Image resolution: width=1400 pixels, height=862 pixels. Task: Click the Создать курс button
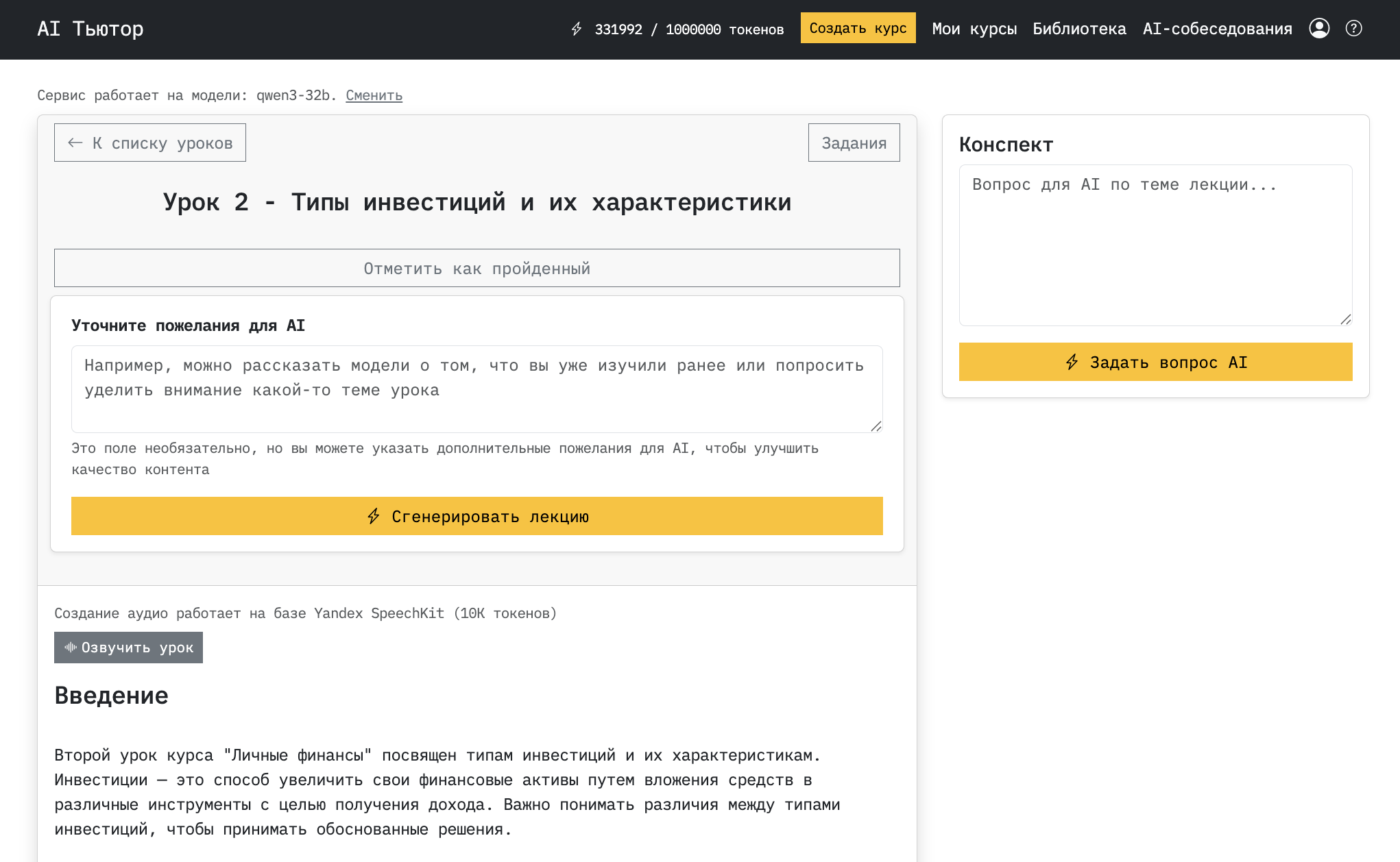tap(858, 28)
